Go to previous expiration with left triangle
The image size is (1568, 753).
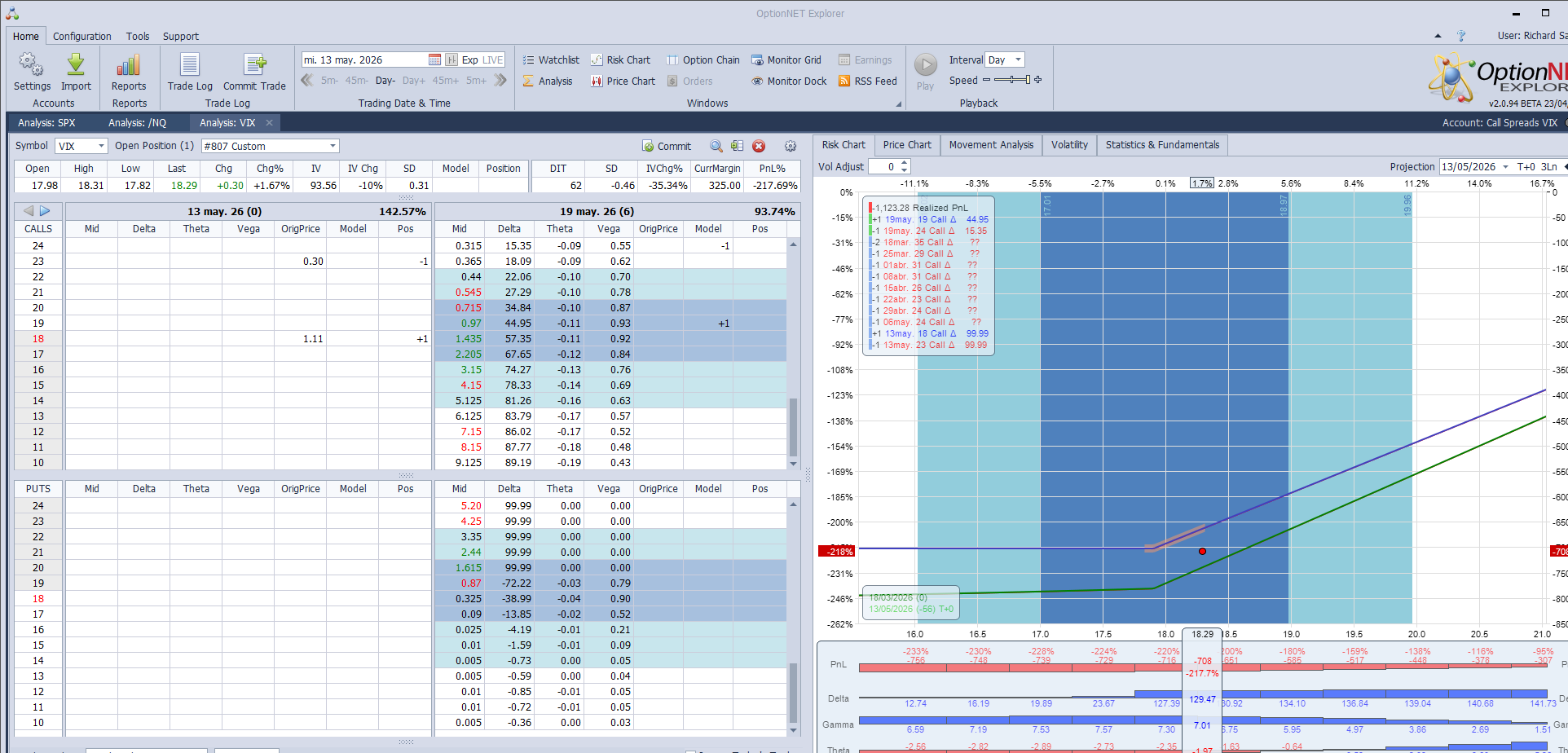click(29, 211)
